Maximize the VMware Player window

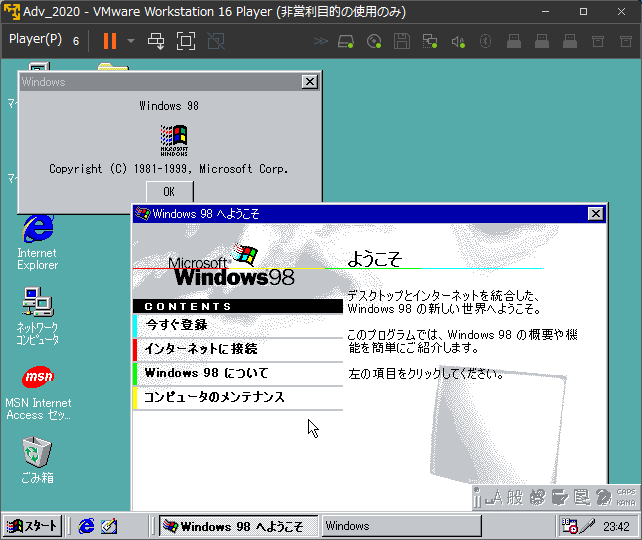coord(583,11)
